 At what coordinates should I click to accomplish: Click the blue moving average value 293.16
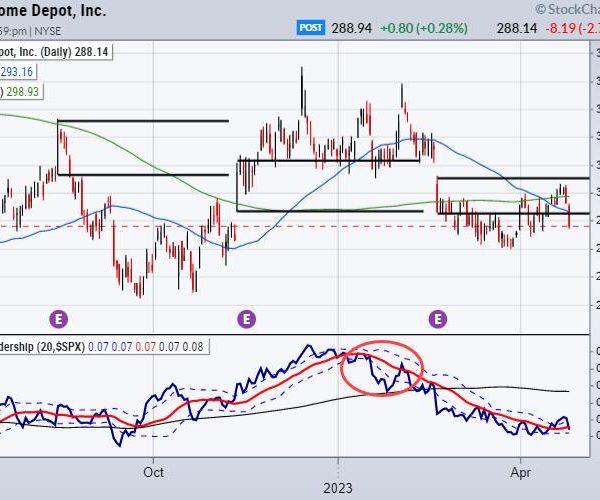point(17,72)
